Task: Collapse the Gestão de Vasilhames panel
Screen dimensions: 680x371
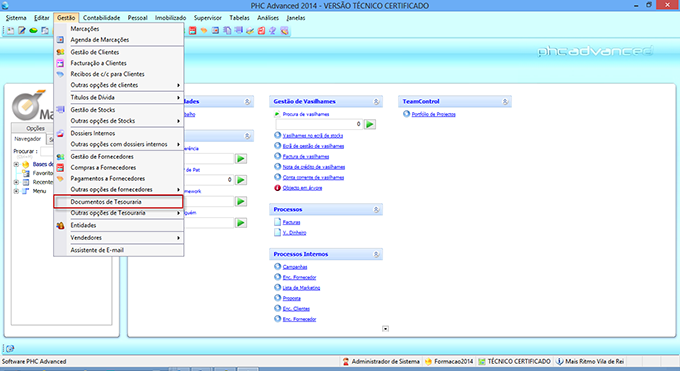Action: [376, 102]
